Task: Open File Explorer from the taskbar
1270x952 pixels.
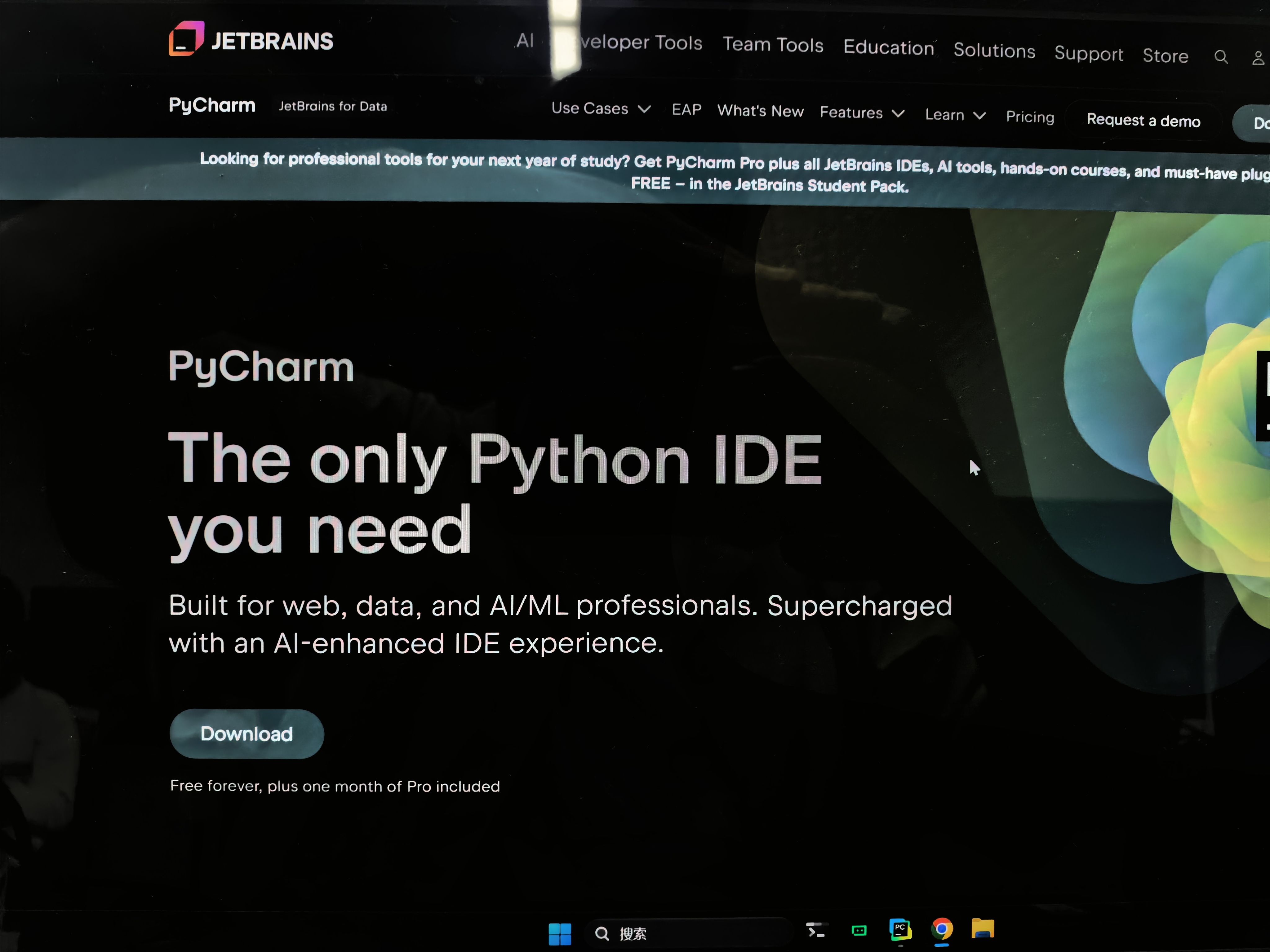Action: (983, 928)
